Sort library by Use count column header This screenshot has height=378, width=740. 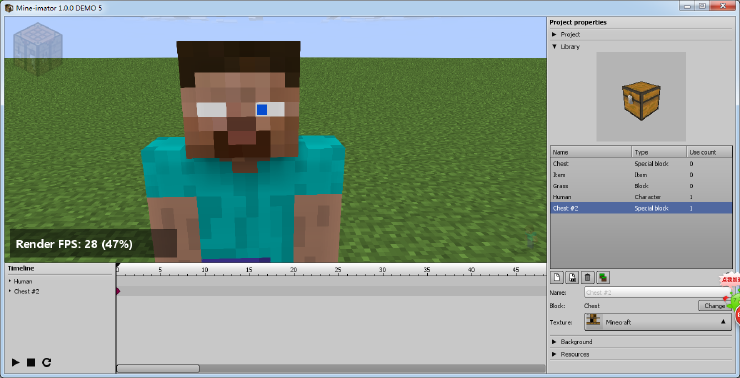click(709, 152)
